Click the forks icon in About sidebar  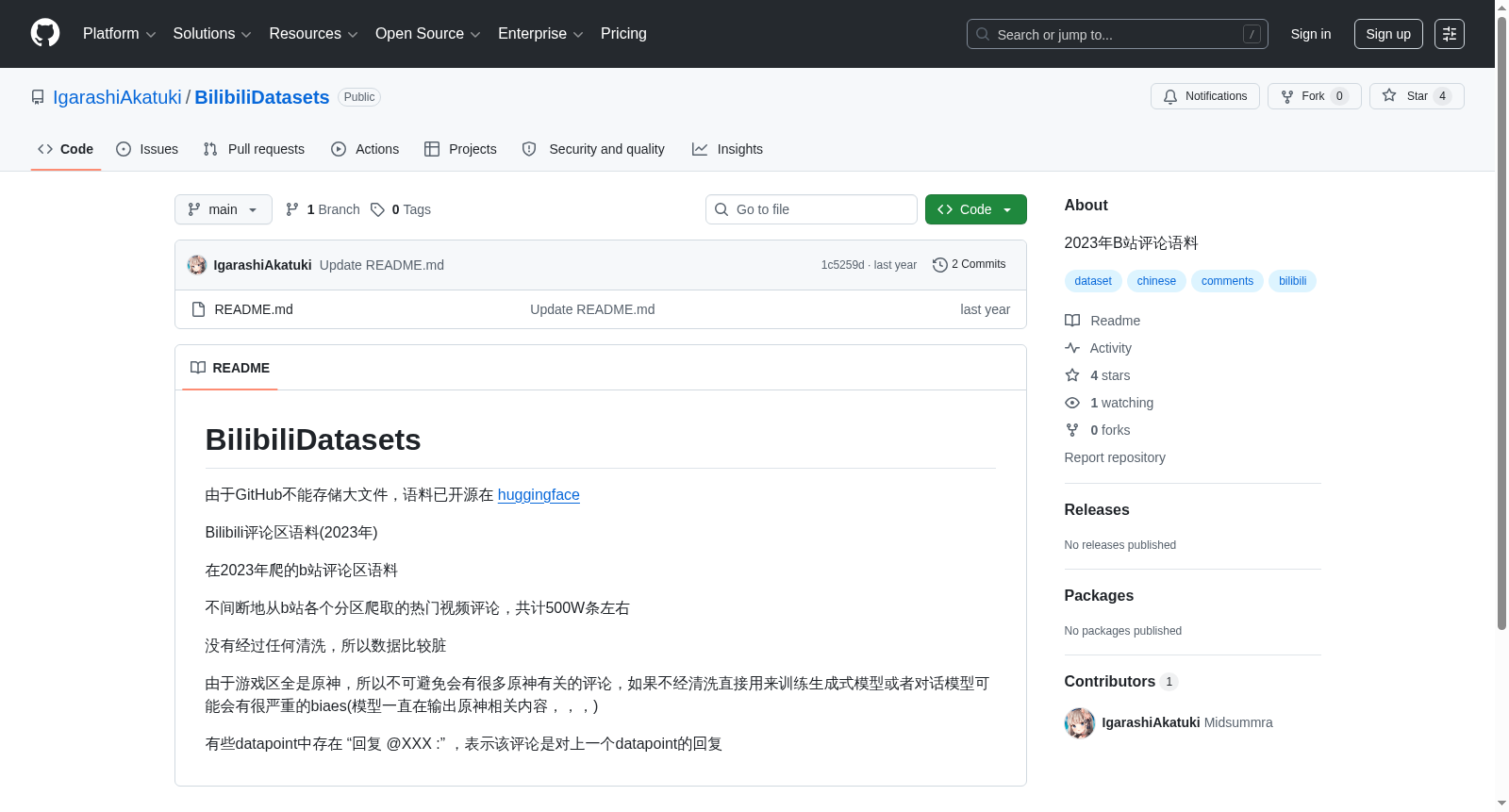[x=1072, y=430]
